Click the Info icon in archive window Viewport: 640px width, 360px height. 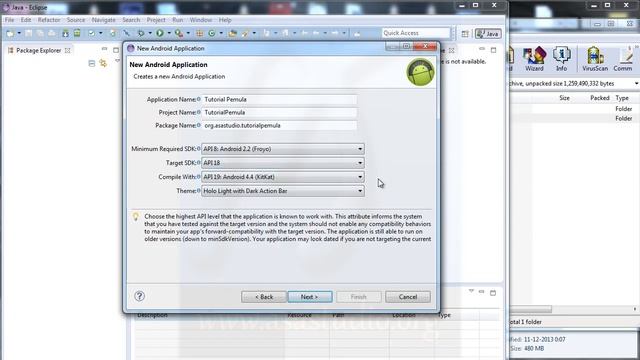(562, 59)
